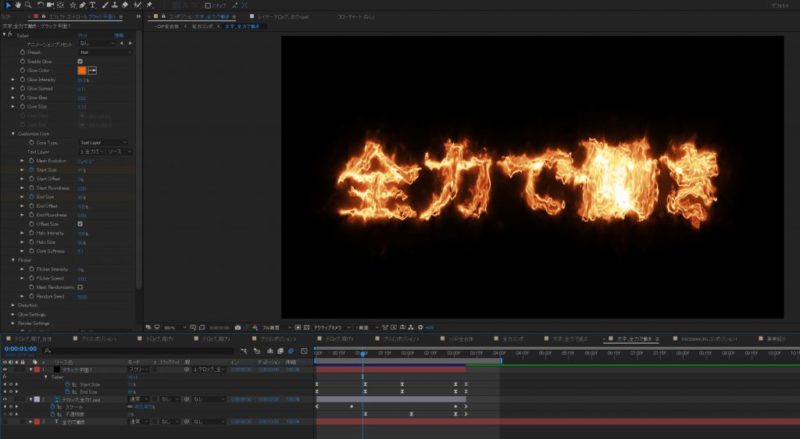Open the Preset dropdown
Viewport: 800px width, 439px height.
point(103,52)
